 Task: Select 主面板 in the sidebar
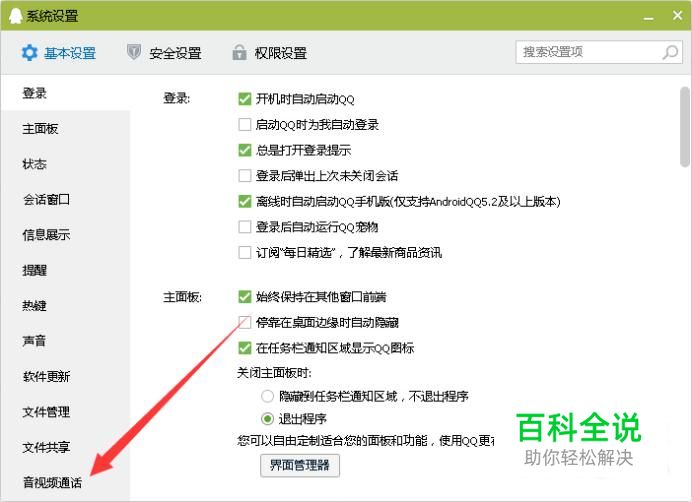[x=65, y=128]
